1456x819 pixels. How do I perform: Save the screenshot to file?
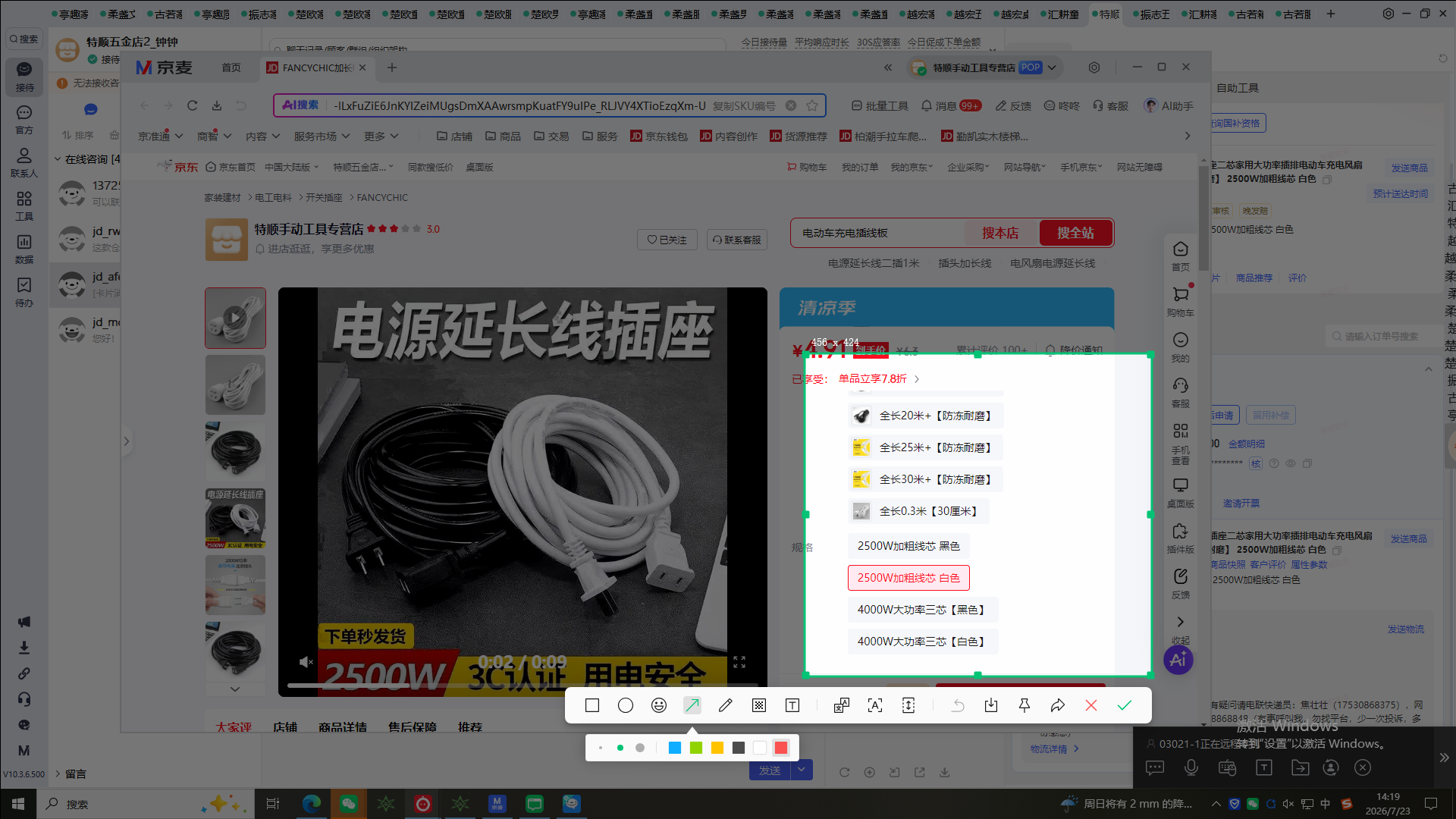click(x=991, y=705)
